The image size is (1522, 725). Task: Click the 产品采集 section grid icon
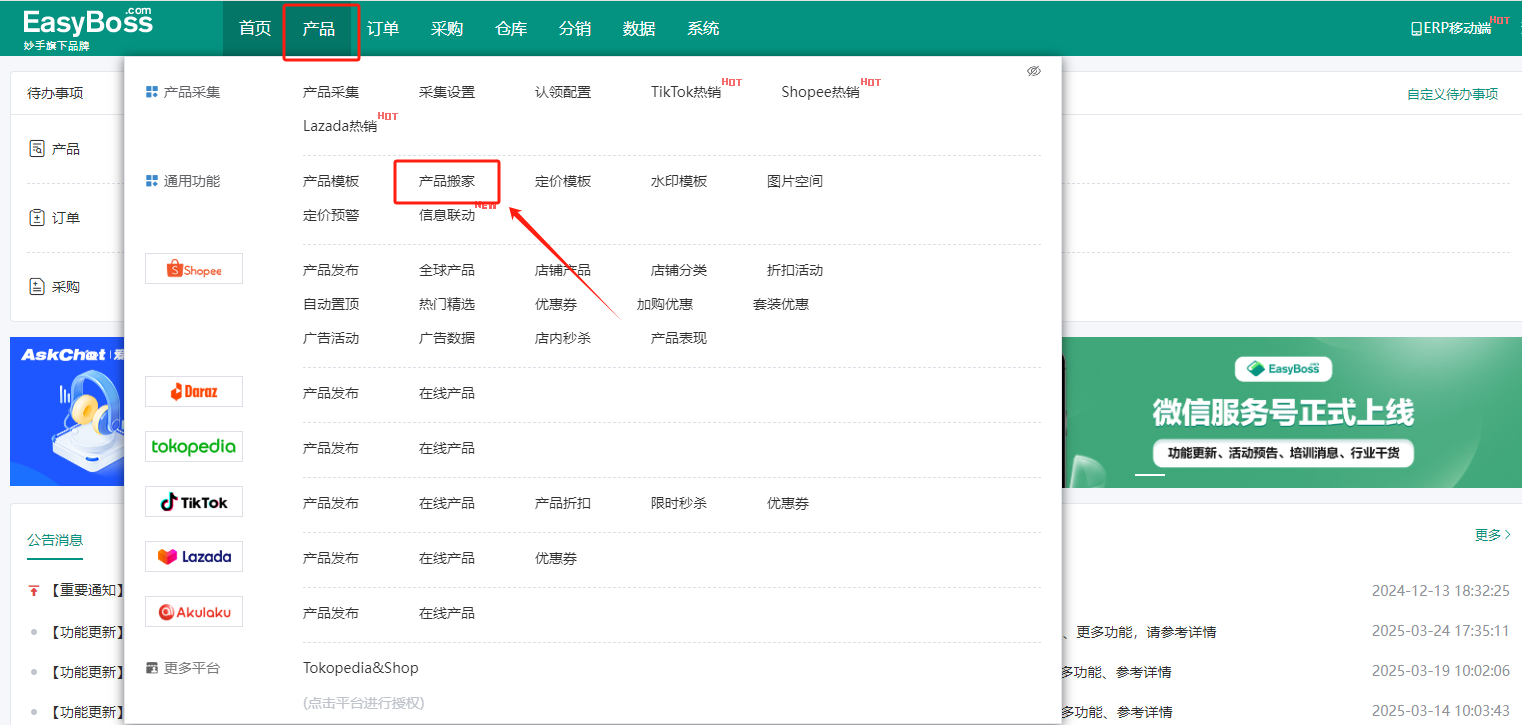152,92
